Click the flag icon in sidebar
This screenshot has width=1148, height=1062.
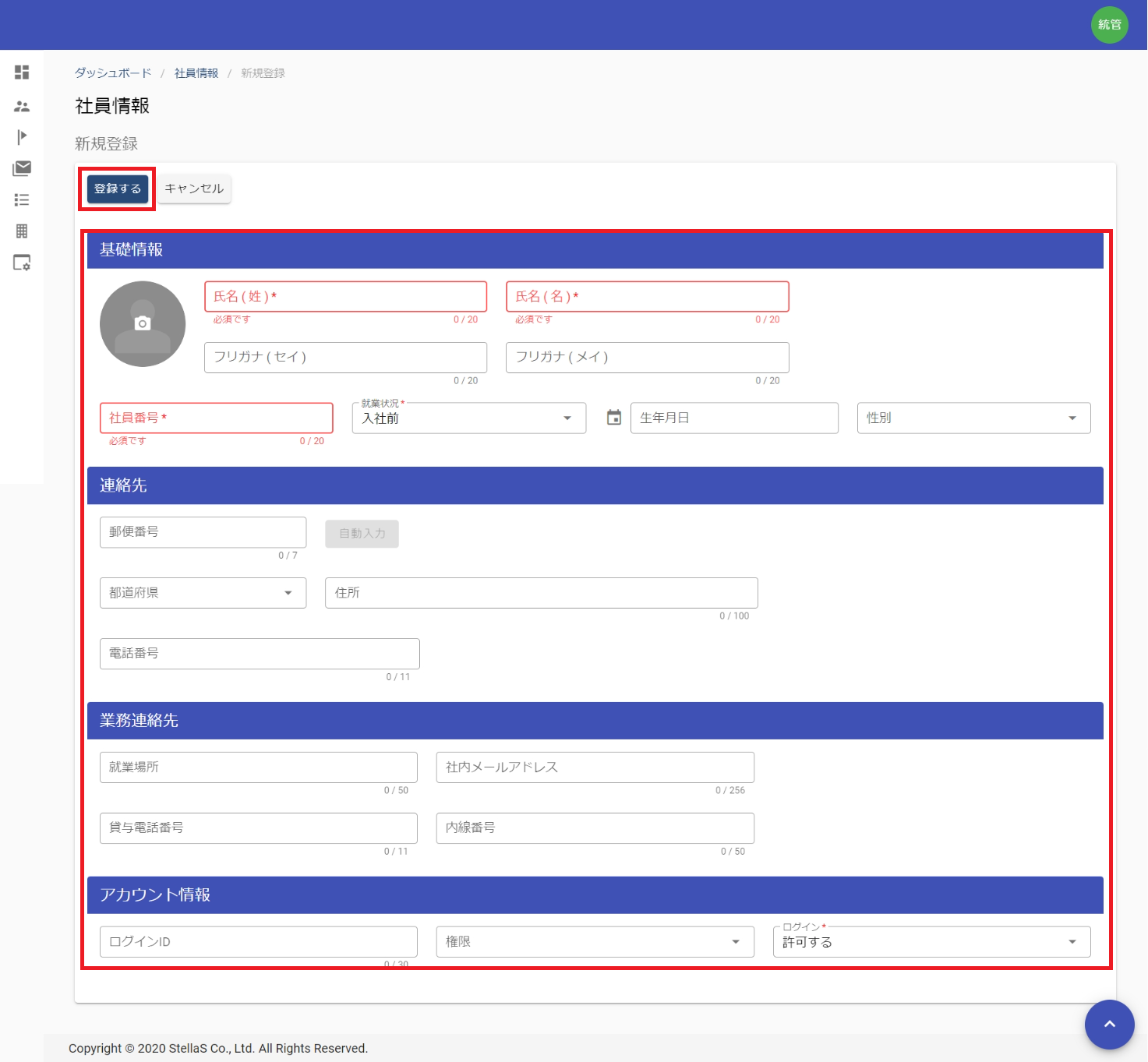pos(22,137)
